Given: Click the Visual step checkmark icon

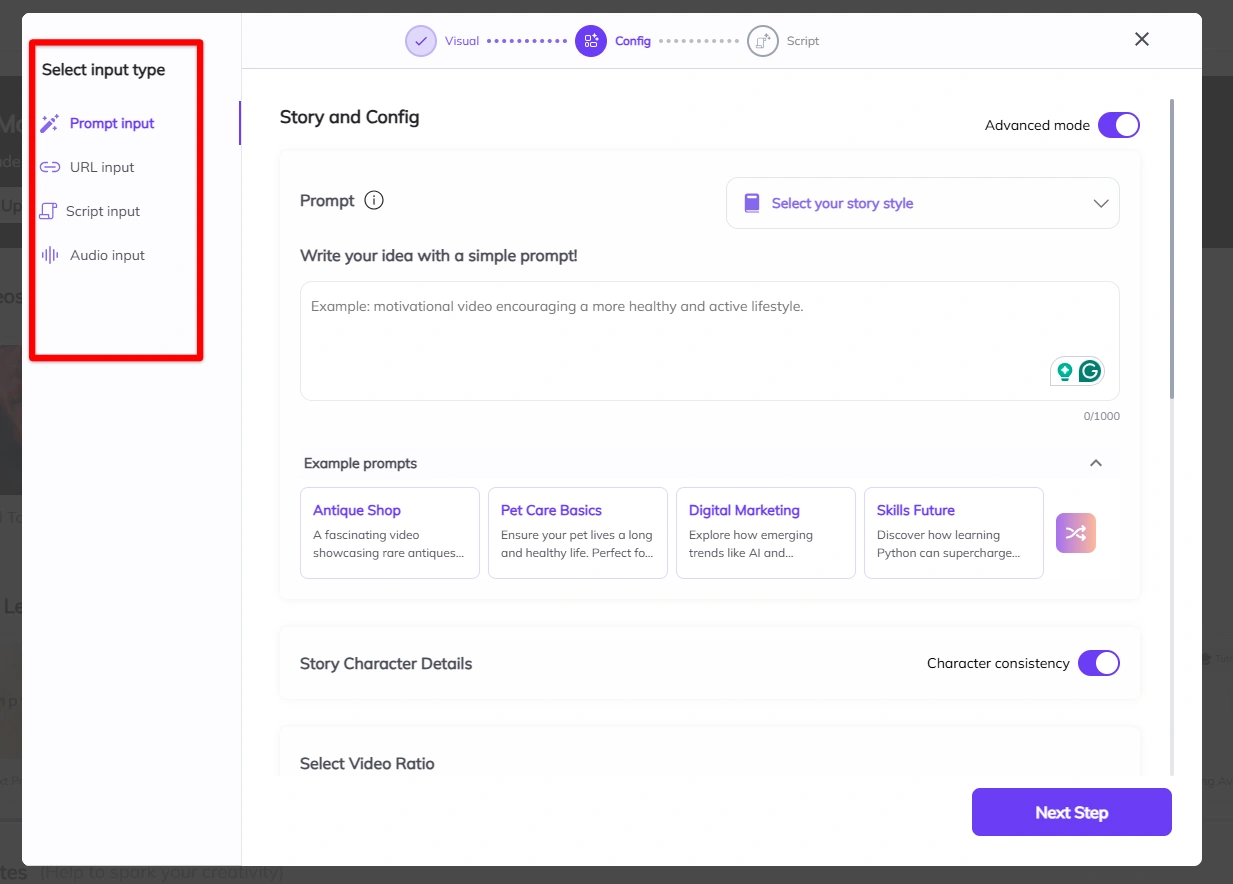Looking at the screenshot, I should click(x=421, y=41).
